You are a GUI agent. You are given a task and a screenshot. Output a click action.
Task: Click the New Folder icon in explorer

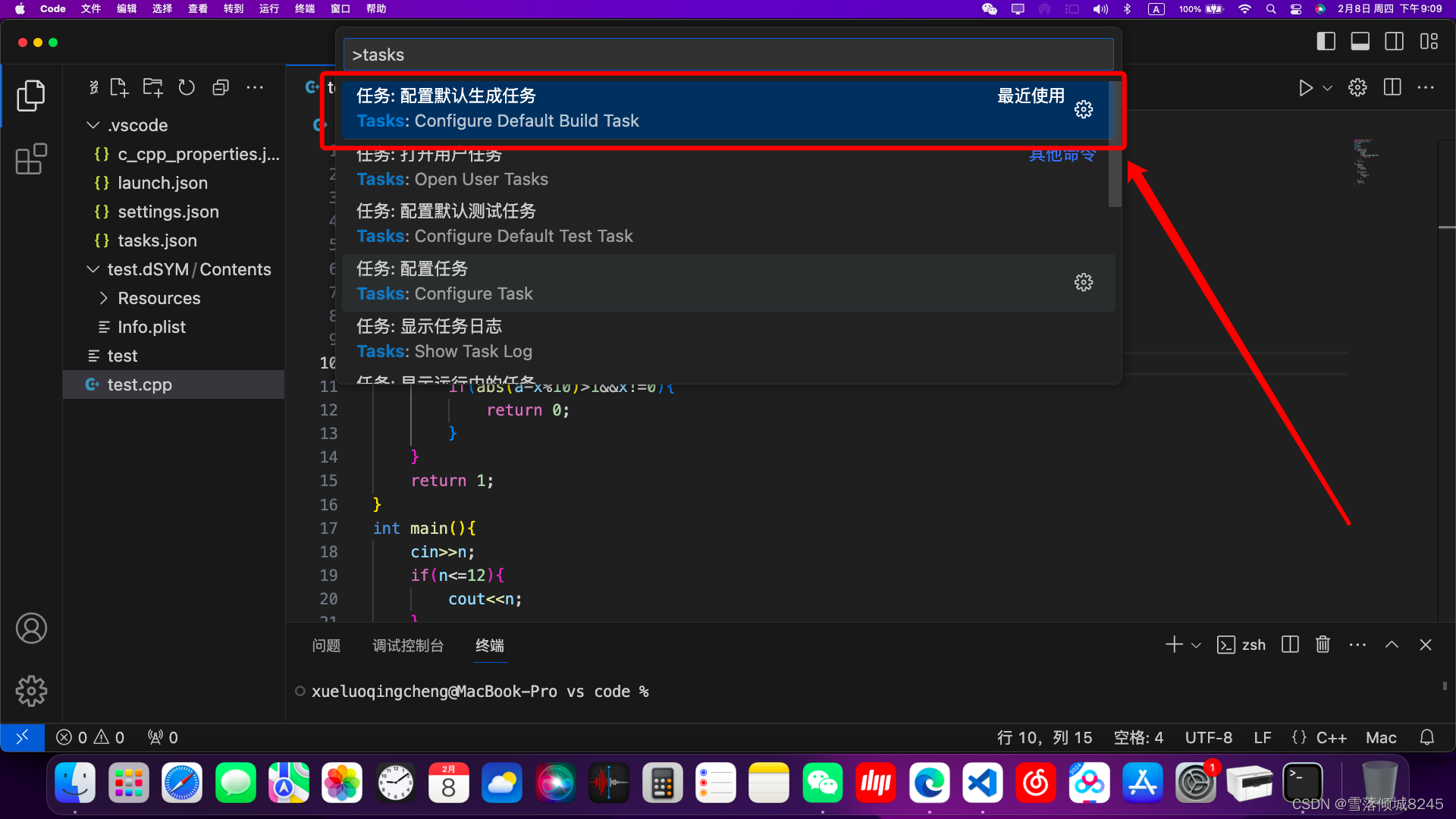click(x=153, y=88)
